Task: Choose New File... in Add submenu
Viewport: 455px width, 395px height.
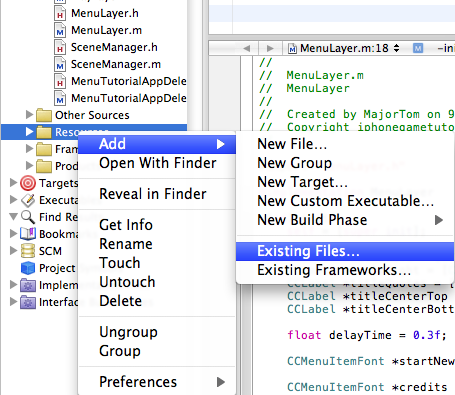Action: tap(345, 144)
